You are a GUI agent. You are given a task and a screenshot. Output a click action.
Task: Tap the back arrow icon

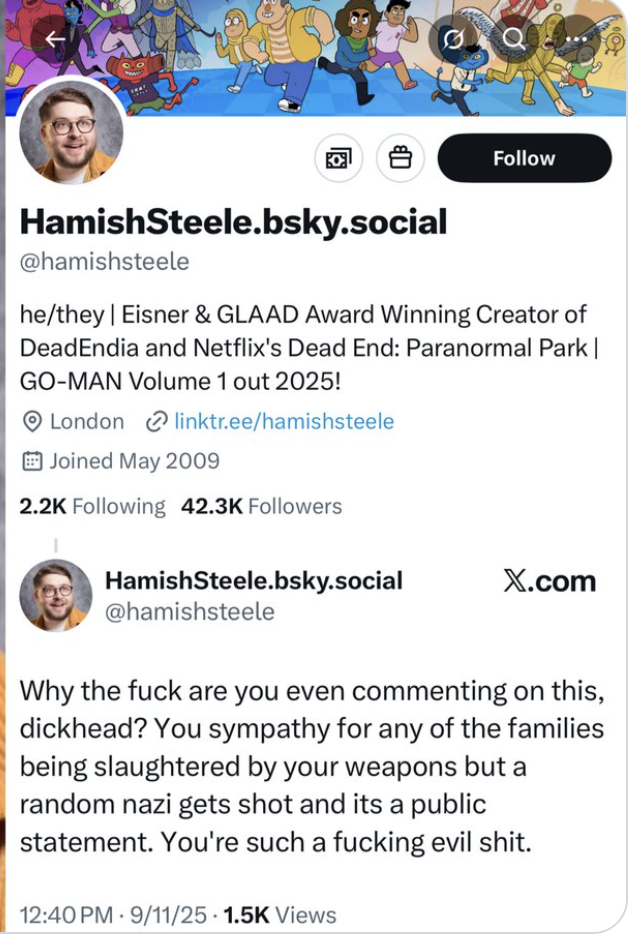[56, 38]
